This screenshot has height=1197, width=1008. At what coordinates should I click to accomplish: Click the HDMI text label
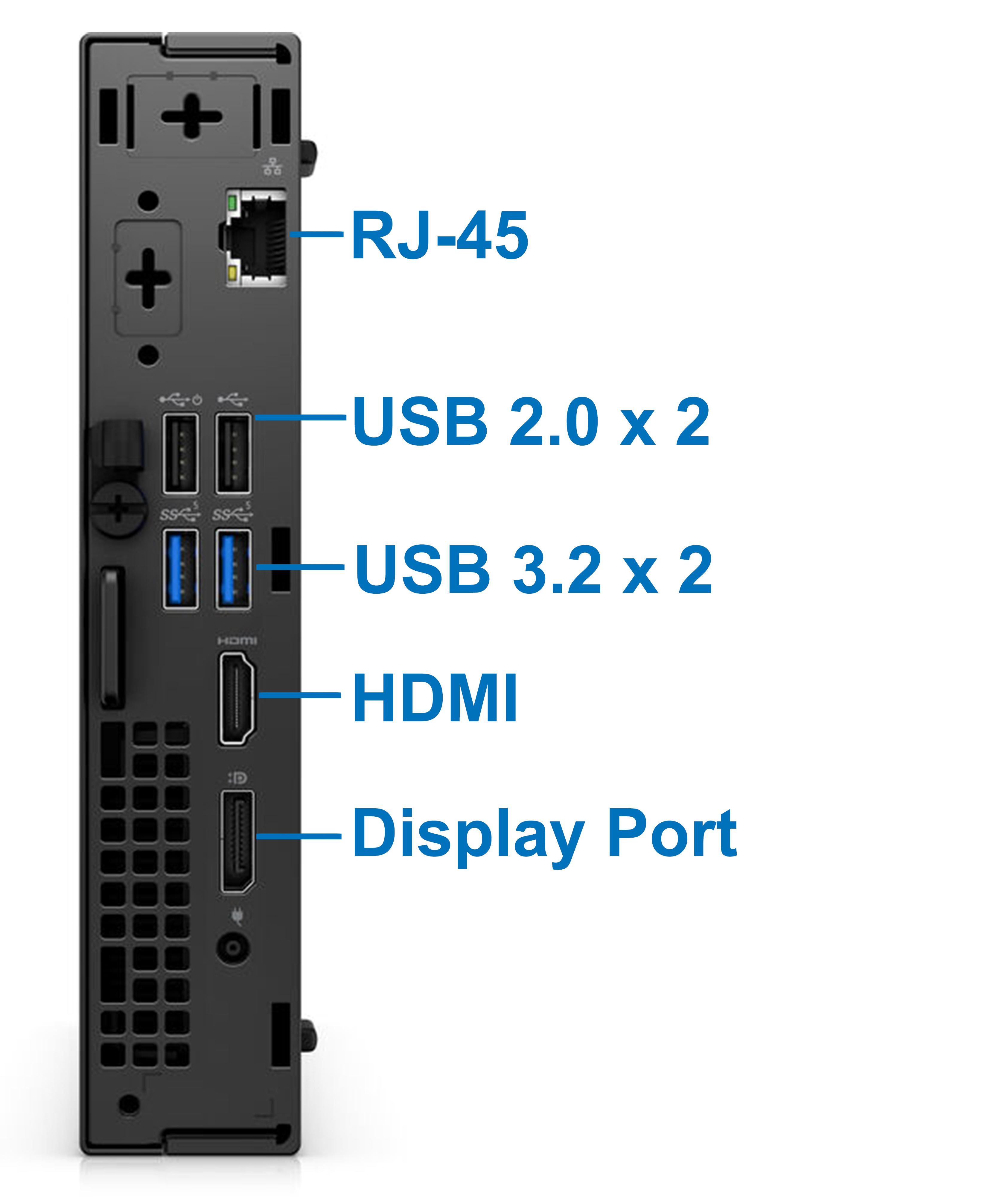point(436,698)
